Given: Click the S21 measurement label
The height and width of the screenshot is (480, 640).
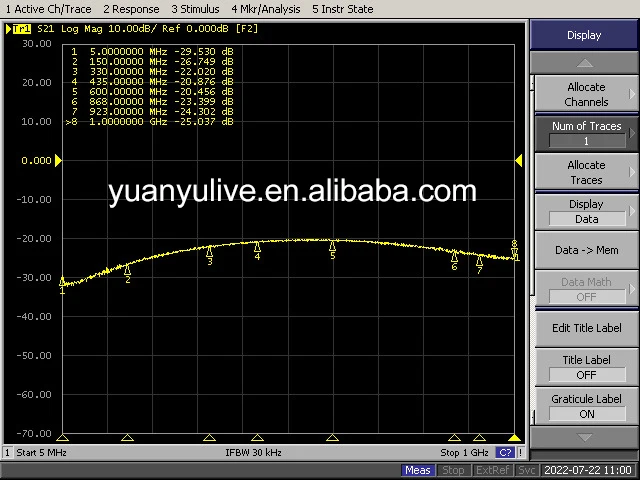Looking at the screenshot, I should coord(46,29).
